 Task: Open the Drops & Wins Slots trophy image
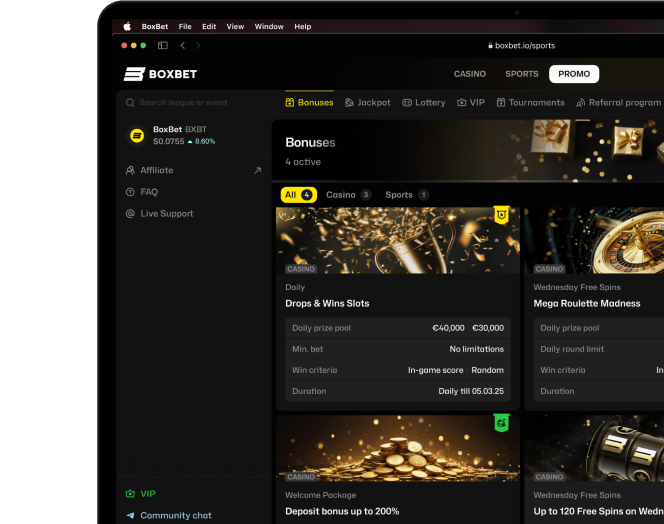(x=398, y=240)
